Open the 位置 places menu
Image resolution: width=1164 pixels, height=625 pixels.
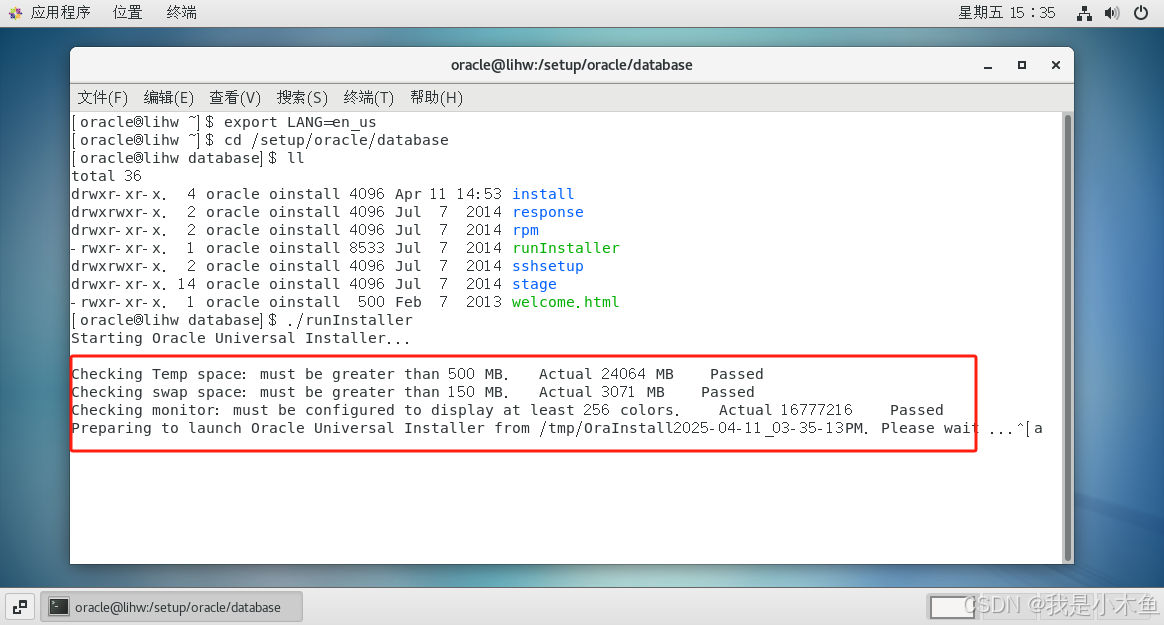point(127,13)
